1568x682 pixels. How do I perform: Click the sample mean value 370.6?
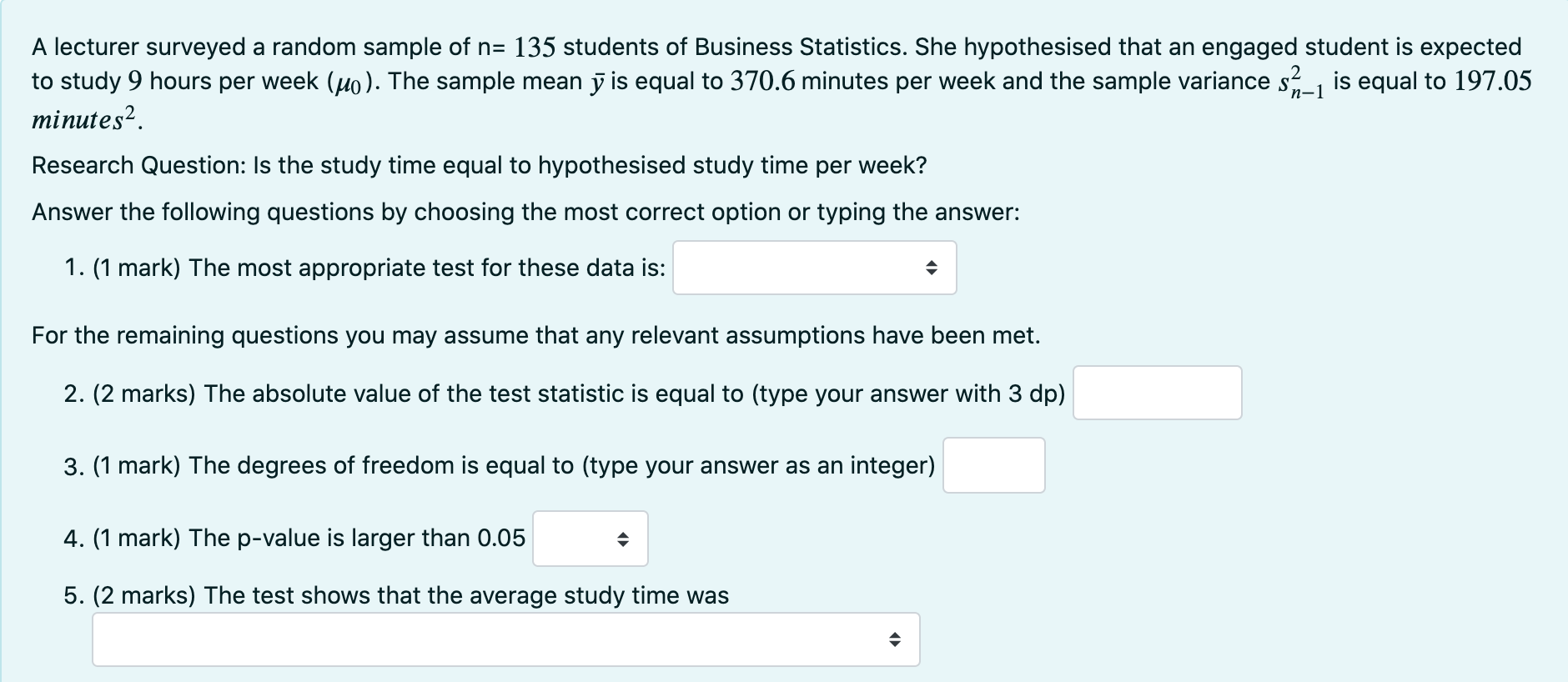click(762, 81)
